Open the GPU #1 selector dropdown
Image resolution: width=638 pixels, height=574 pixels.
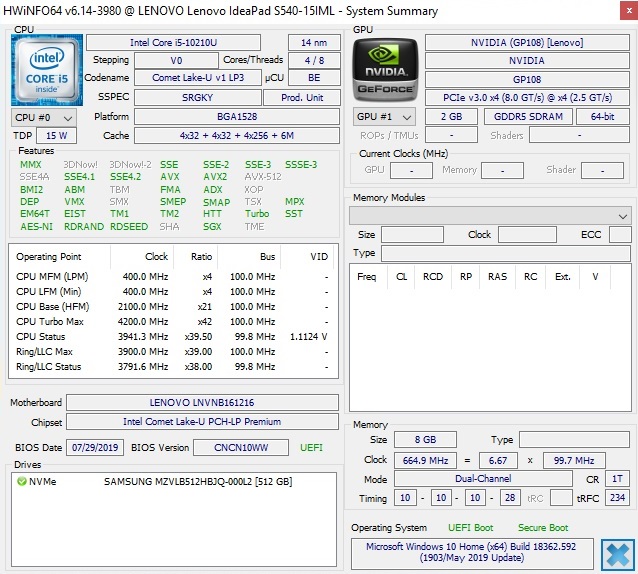coord(384,117)
